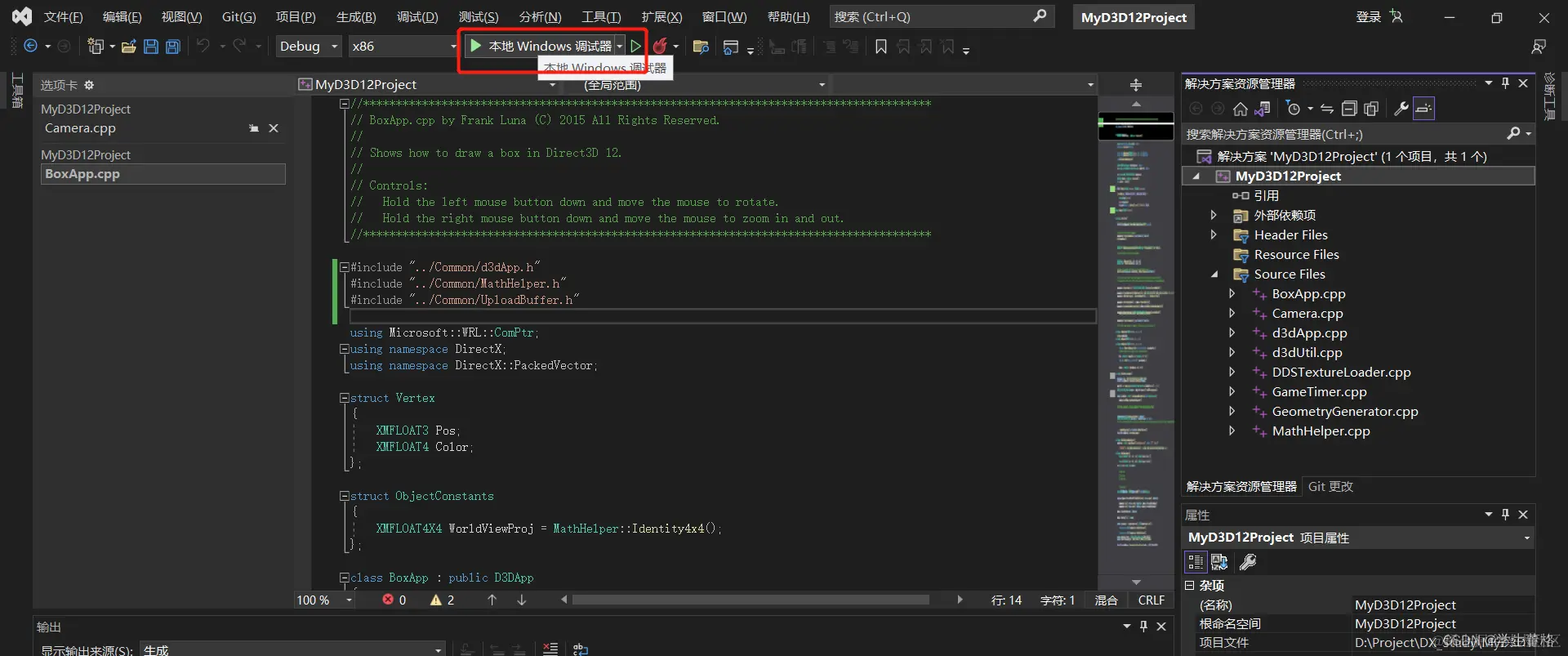Click the Solution Explorer search field
This screenshot has width=1568, height=656.
pos(1343,134)
